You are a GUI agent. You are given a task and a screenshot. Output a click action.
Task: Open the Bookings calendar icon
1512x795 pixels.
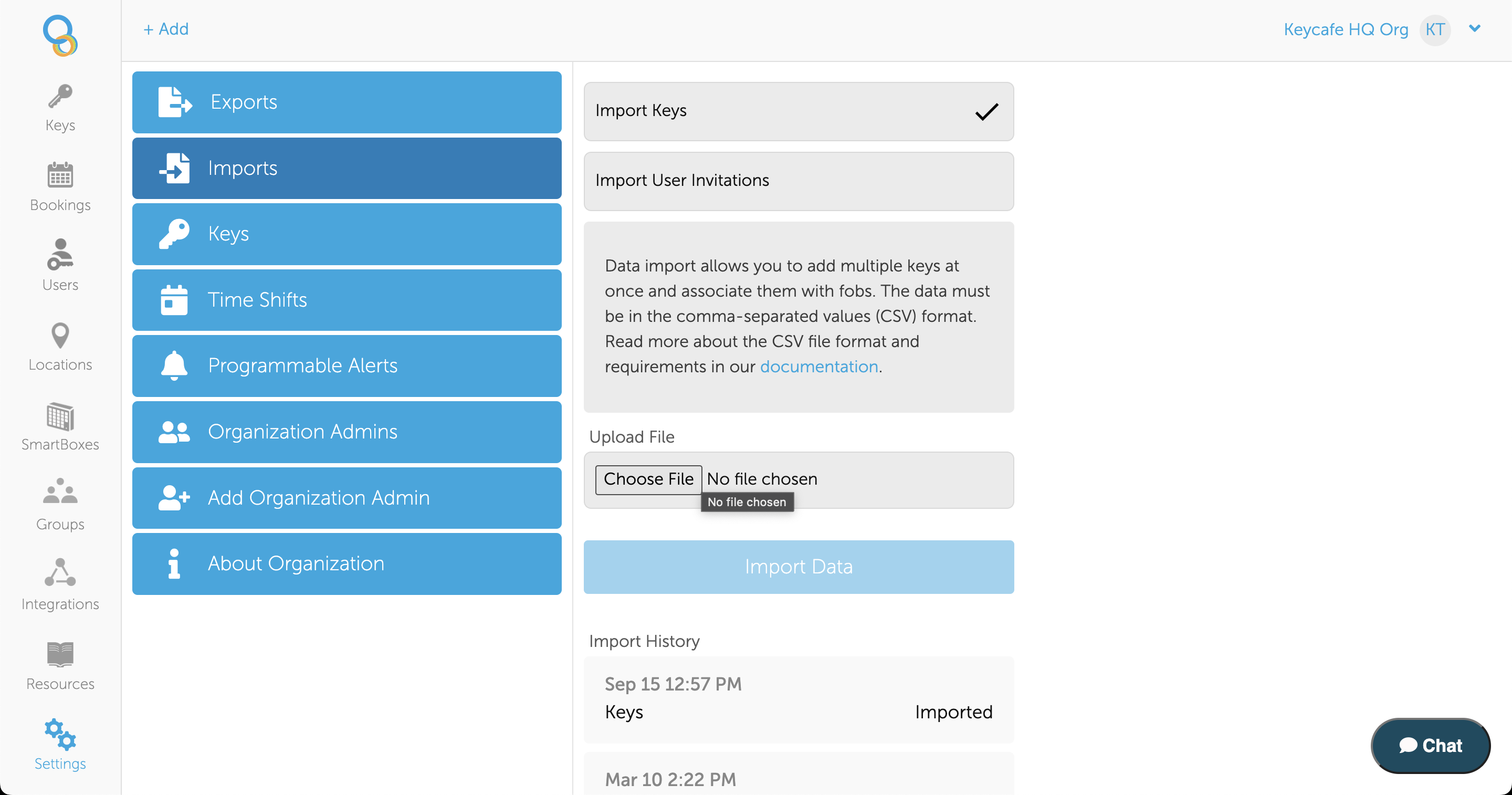pyautogui.click(x=60, y=174)
